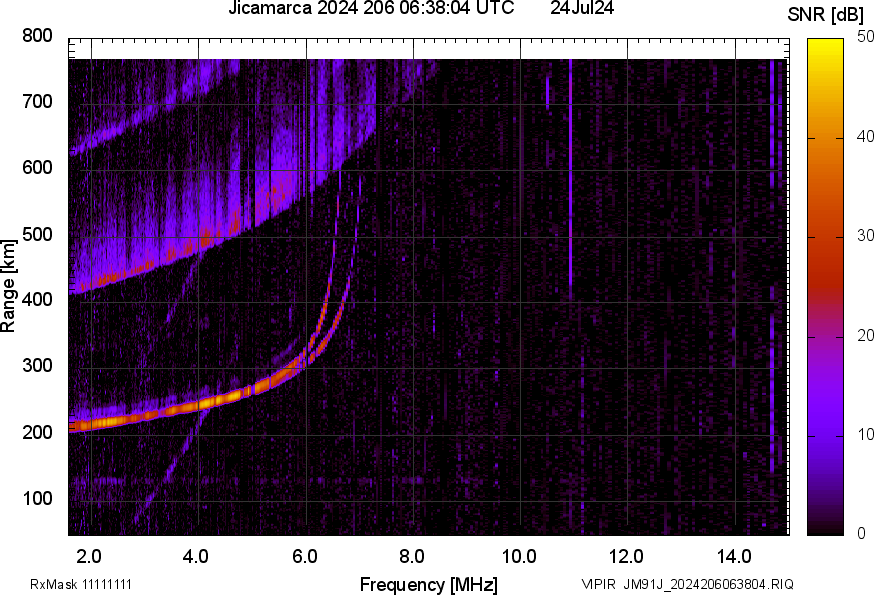Click colorbar tick label "0"
The image size is (874, 595).
click(862, 534)
